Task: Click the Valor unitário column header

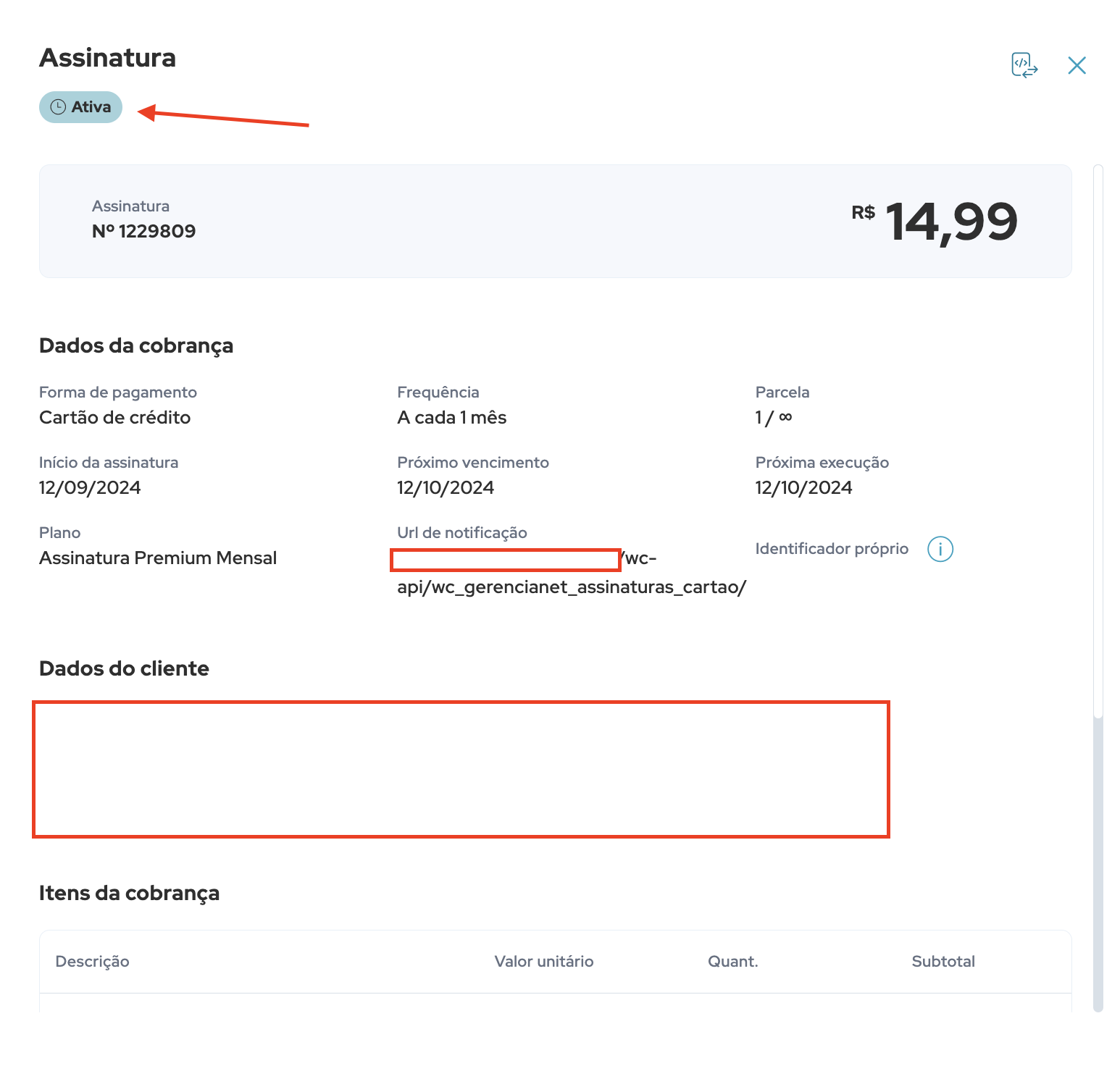Action: (x=544, y=962)
